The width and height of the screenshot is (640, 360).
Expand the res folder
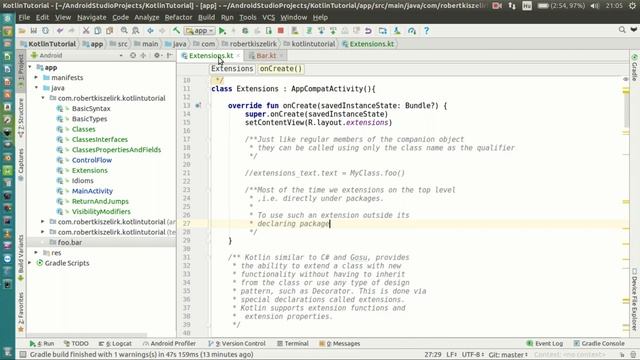36,253
